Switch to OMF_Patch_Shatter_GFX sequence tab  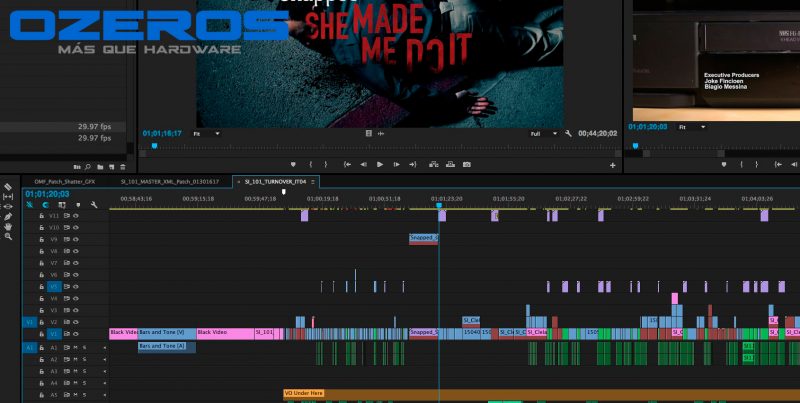coord(64,182)
